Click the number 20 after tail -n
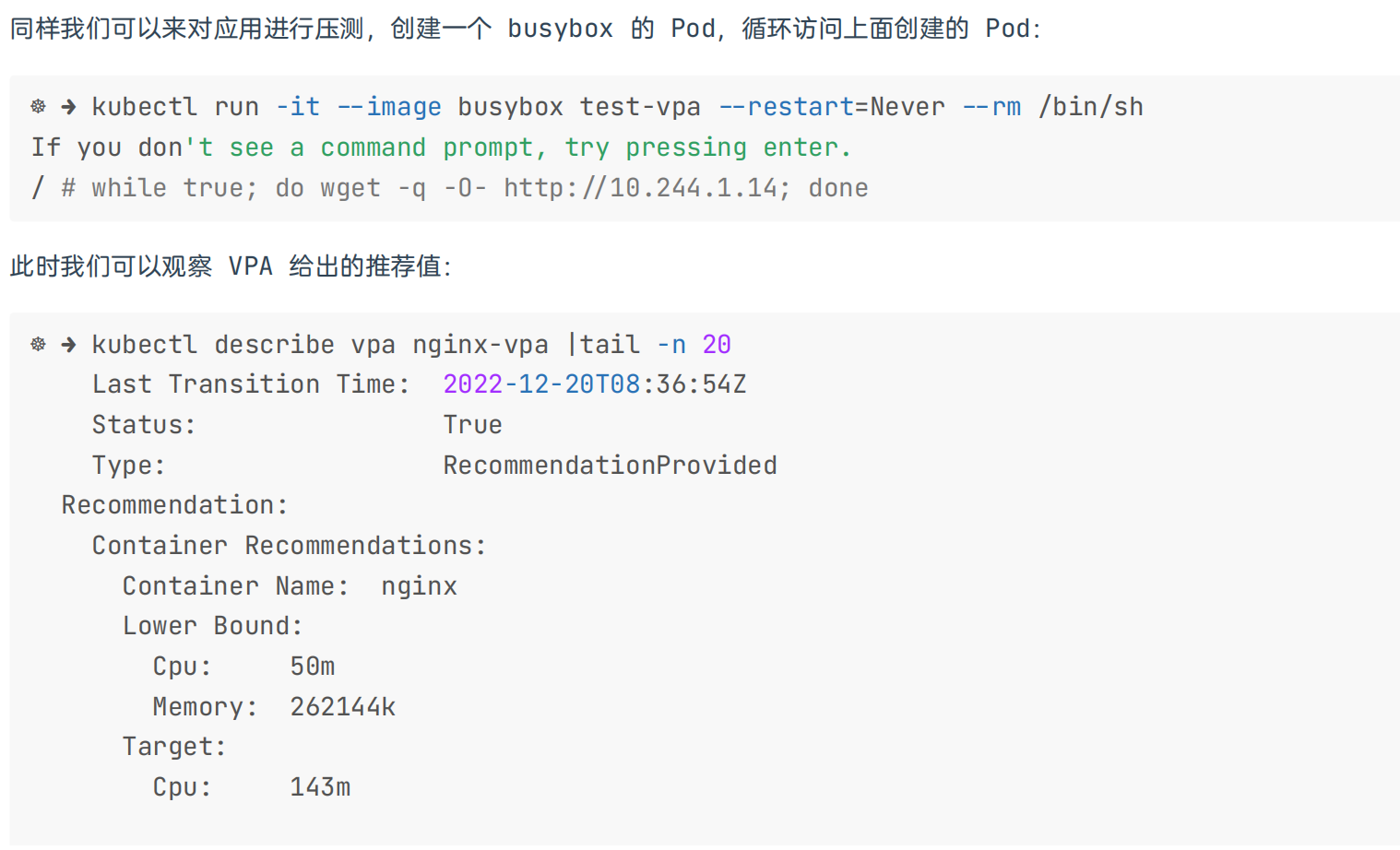 pyautogui.click(x=717, y=345)
